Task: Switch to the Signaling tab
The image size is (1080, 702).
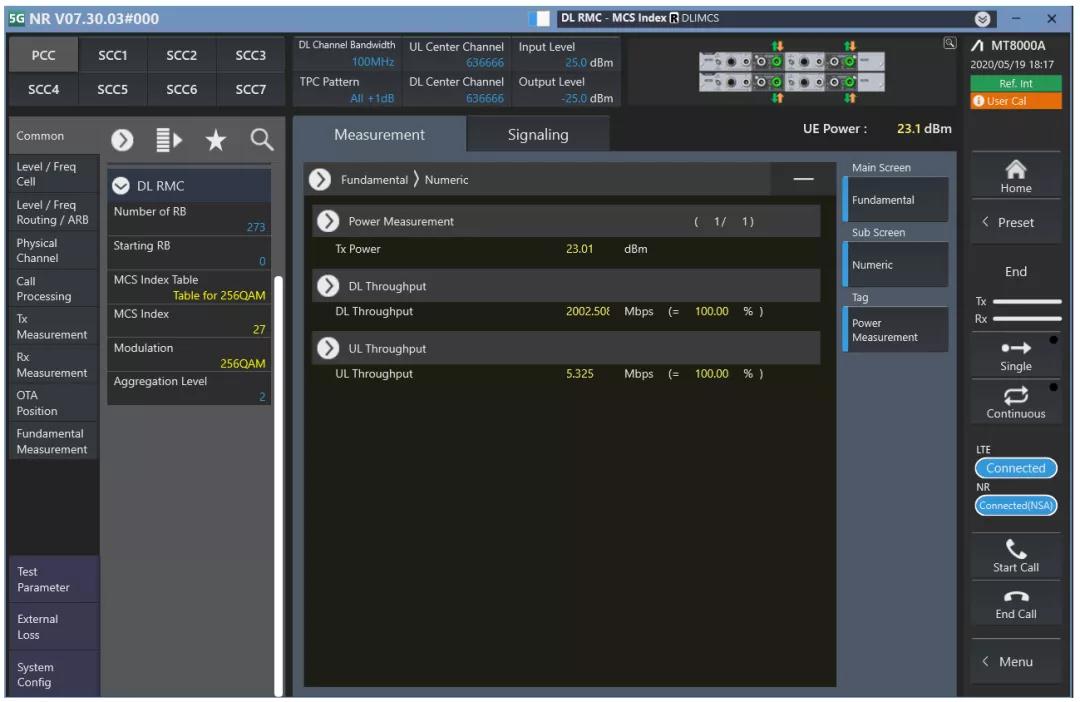Action: (x=537, y=135)
